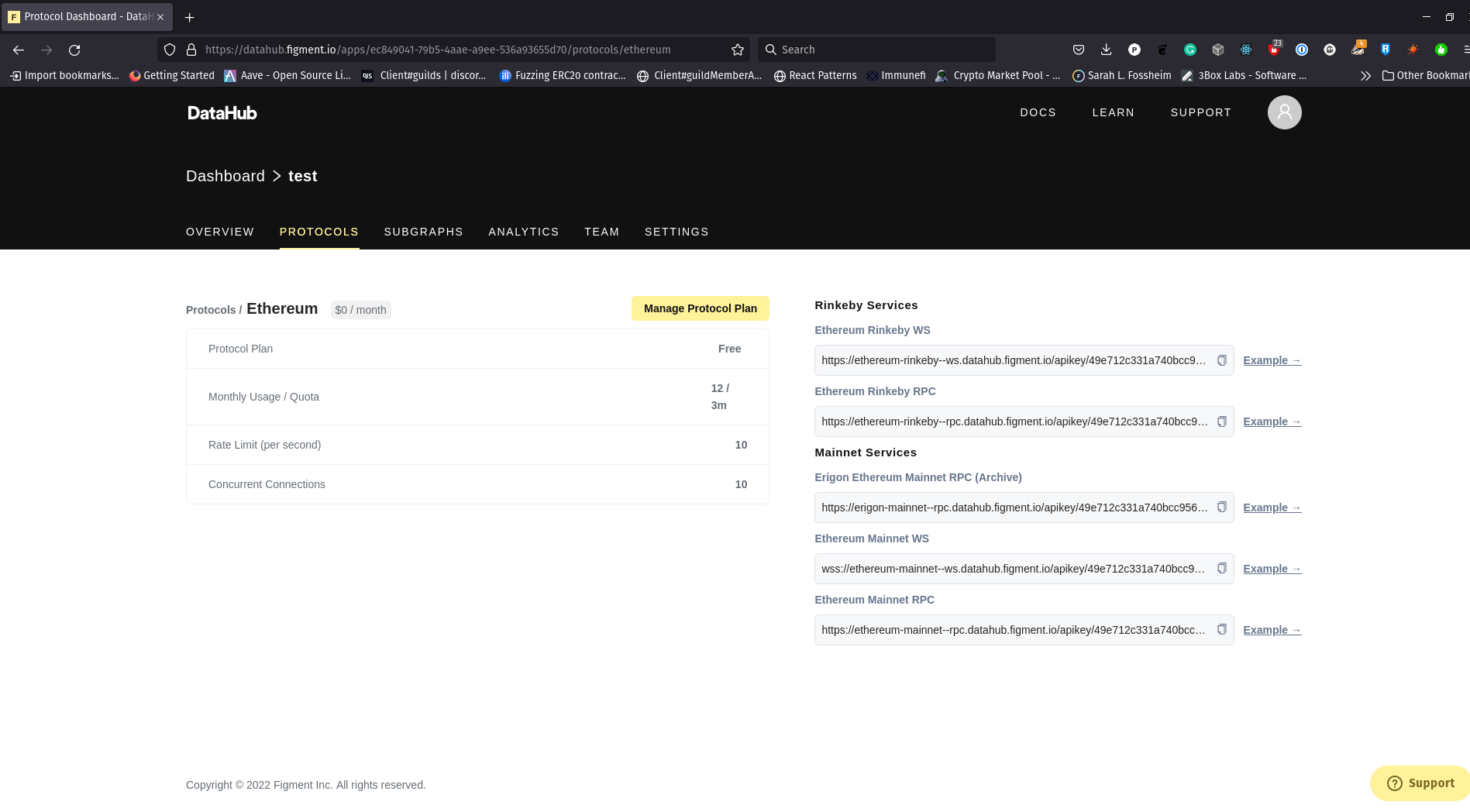Screen dimensions: 1470x812
Task: Copy the Ethereum Rinkeby RPC URL
Action: 1221,421
